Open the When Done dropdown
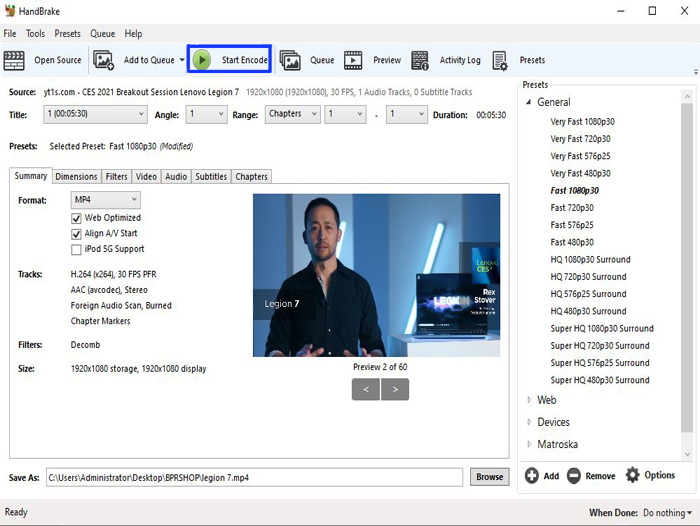Viewport: 700px width, 526px height. [668, 513]
